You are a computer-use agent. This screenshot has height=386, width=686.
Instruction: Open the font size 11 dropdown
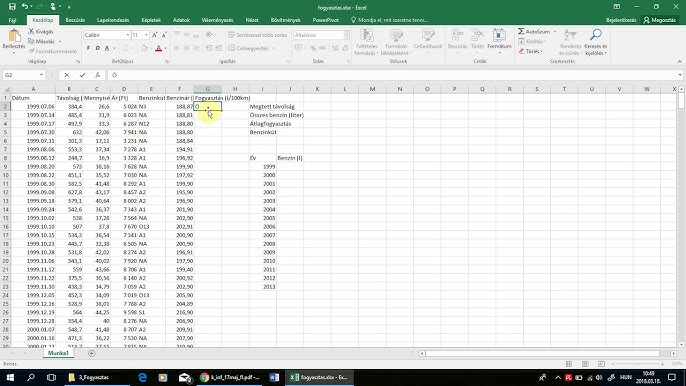point(147,35)
